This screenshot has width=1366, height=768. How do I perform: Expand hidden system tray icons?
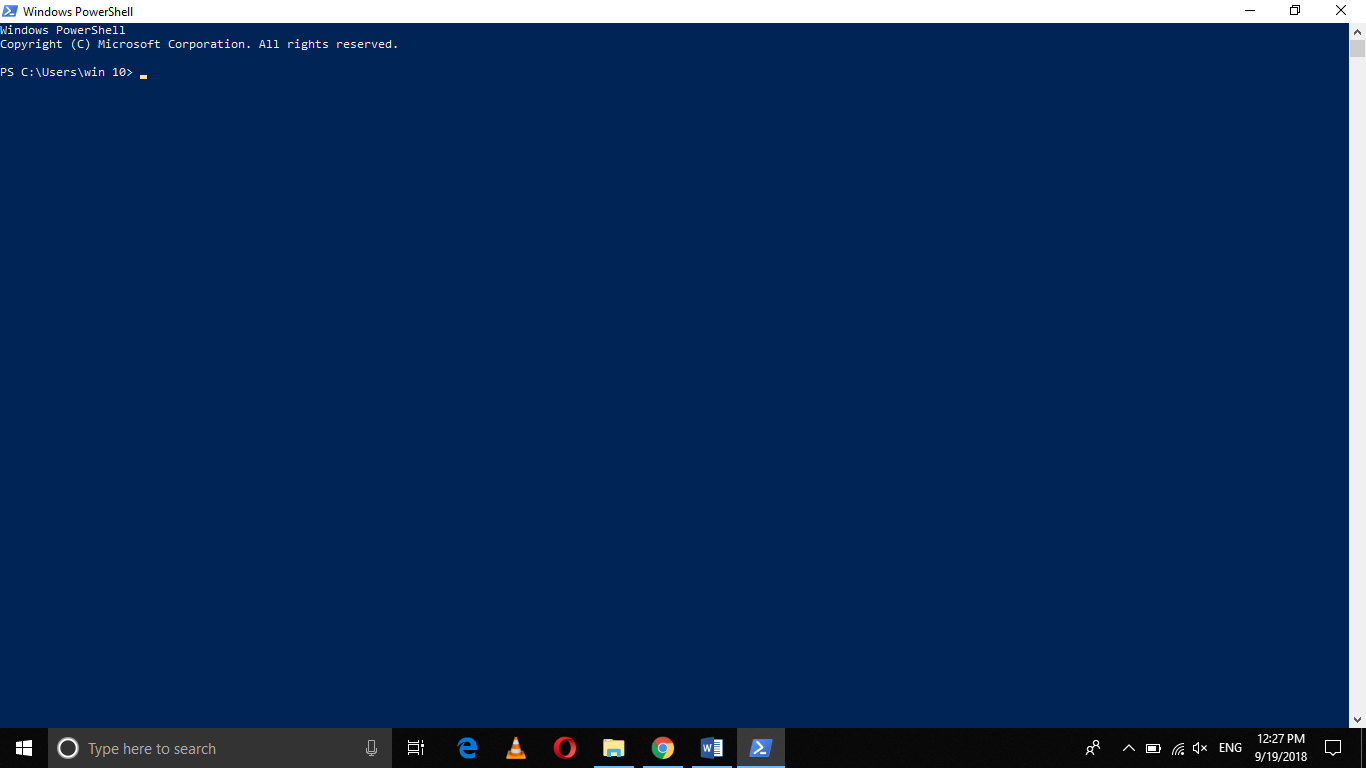(x=1128, y=747)
